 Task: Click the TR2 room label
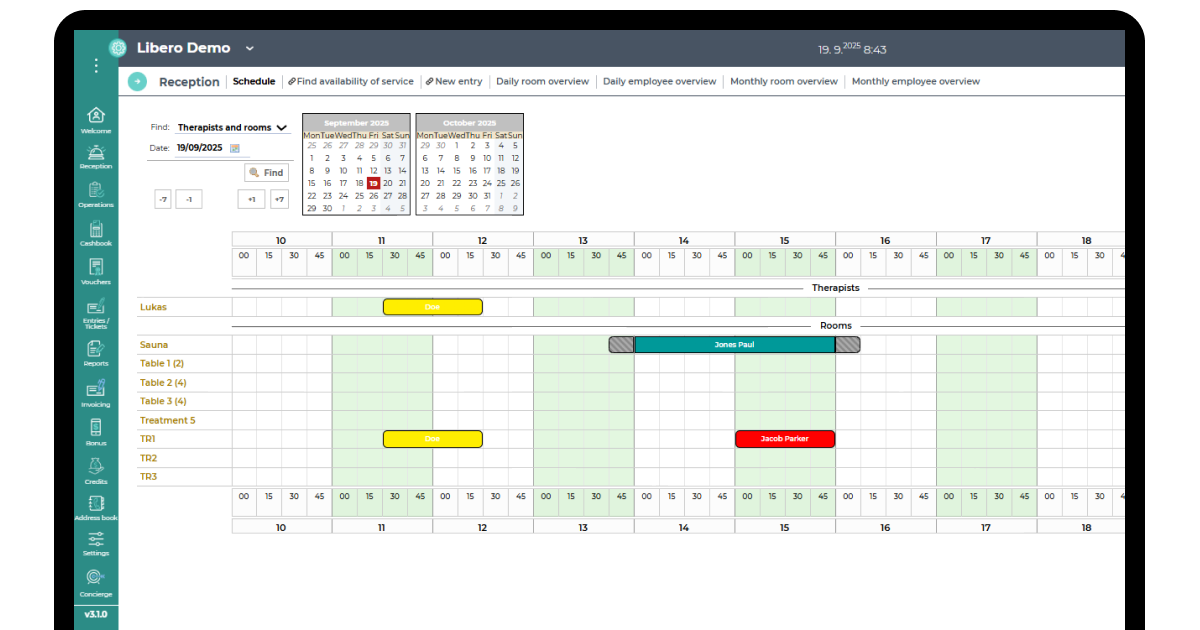[148, 458]
